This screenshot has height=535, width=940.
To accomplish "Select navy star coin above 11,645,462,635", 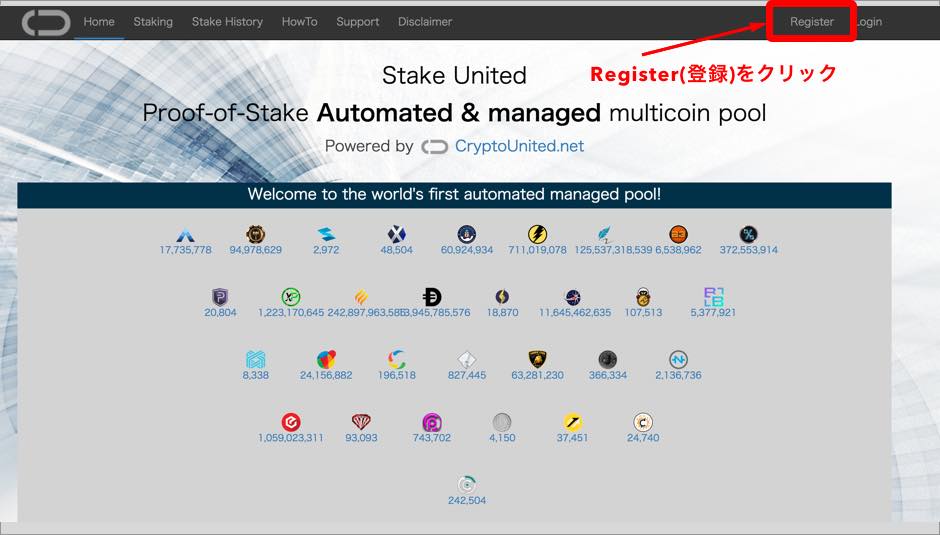I will pyautogui.click(x=573, y=297).
